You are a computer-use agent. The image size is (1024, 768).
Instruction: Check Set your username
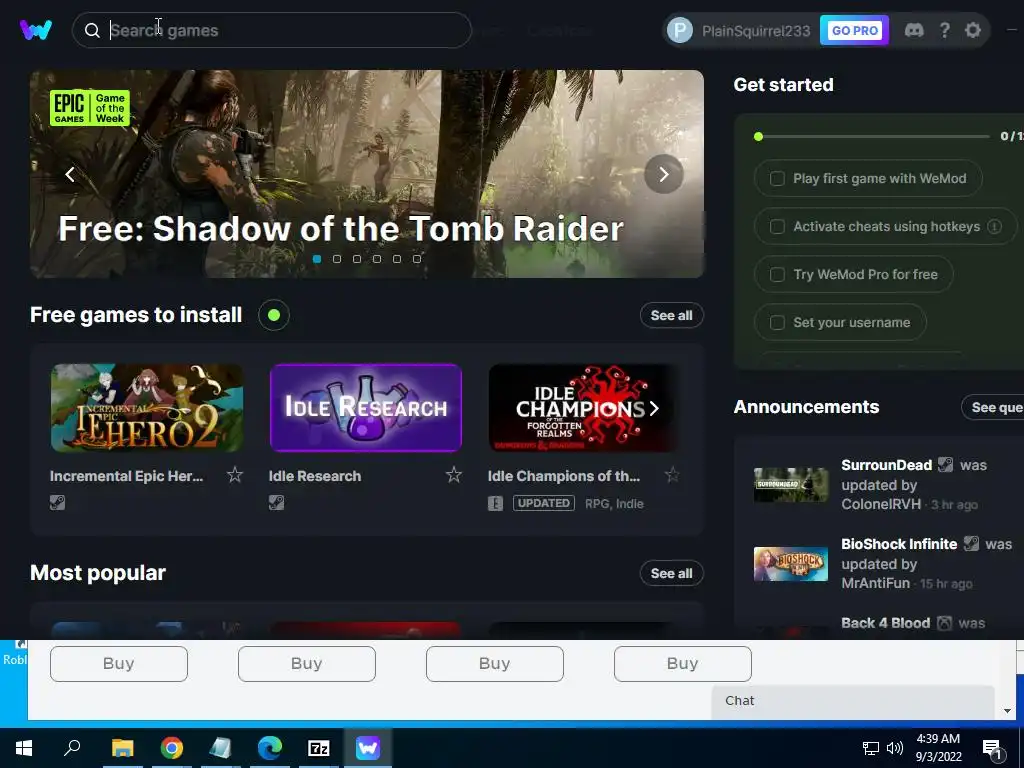pyautogui.click(x=777, y=323)
